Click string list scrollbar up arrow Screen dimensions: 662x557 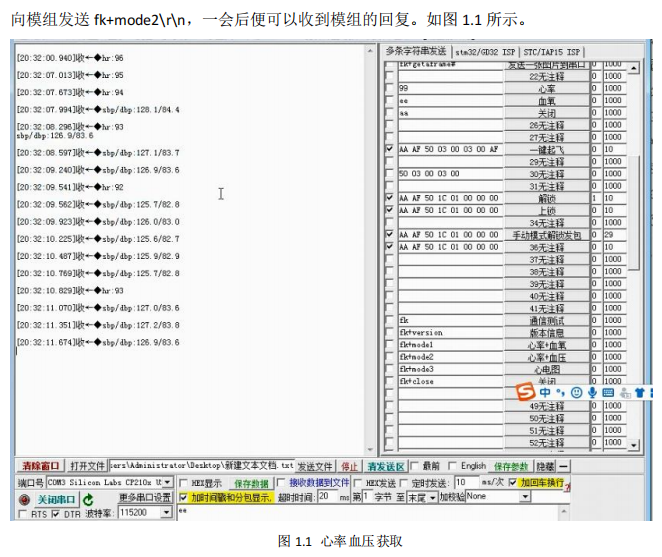[633, 68]
